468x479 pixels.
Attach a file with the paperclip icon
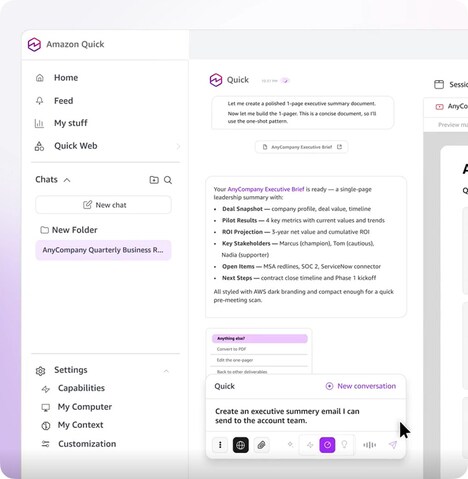pyautogui.click(x=261, y=445)
